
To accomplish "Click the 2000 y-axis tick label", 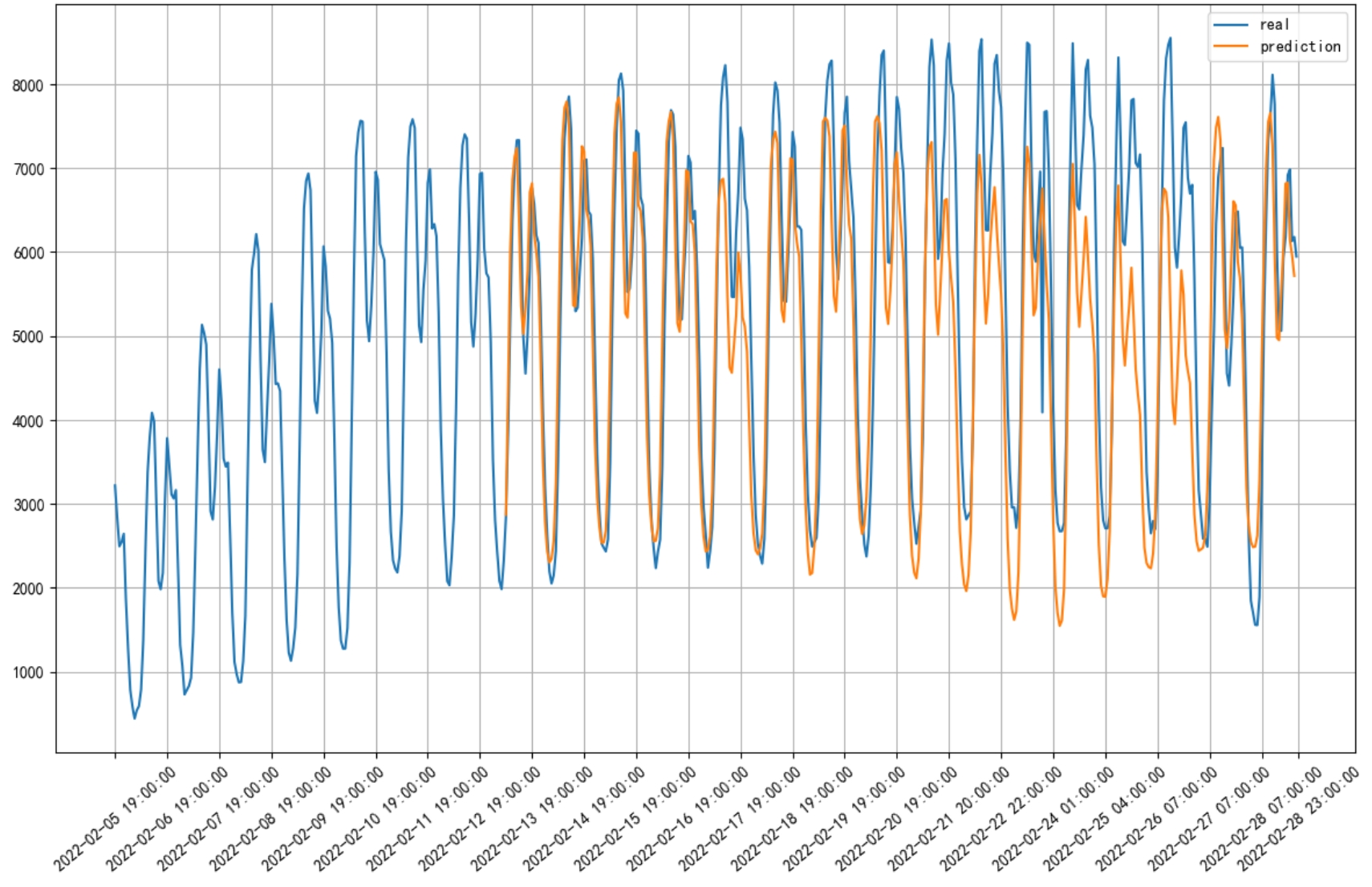I will (x=28, y=588).
